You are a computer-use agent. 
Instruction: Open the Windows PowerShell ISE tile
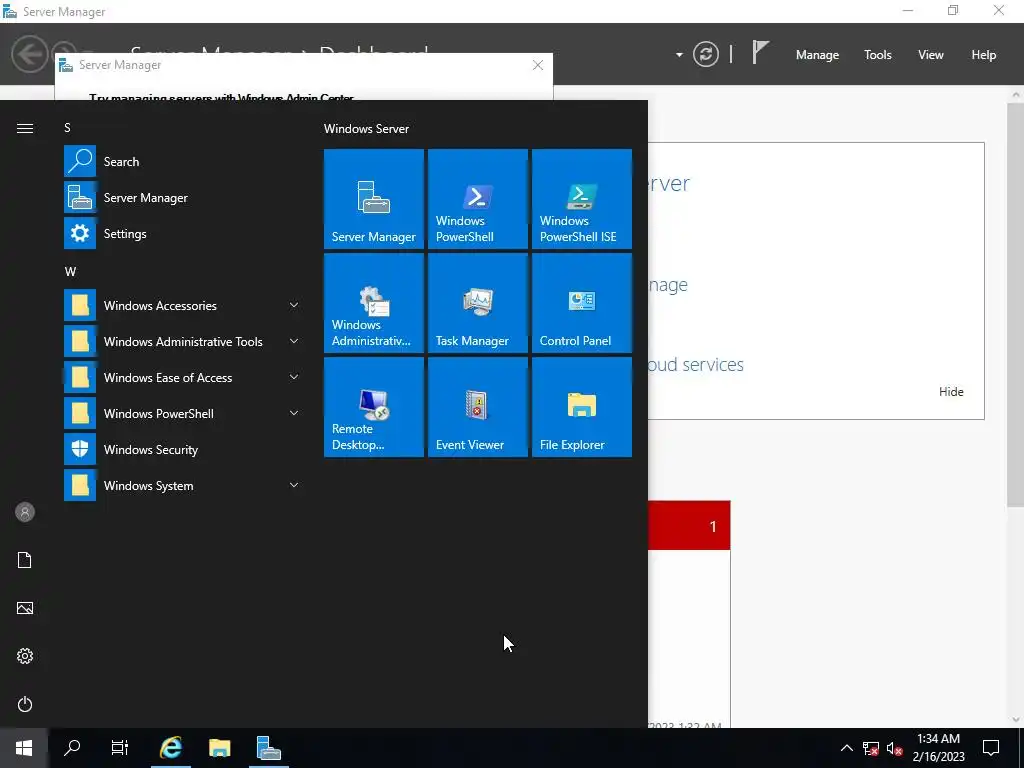click(x=582, y=199)
